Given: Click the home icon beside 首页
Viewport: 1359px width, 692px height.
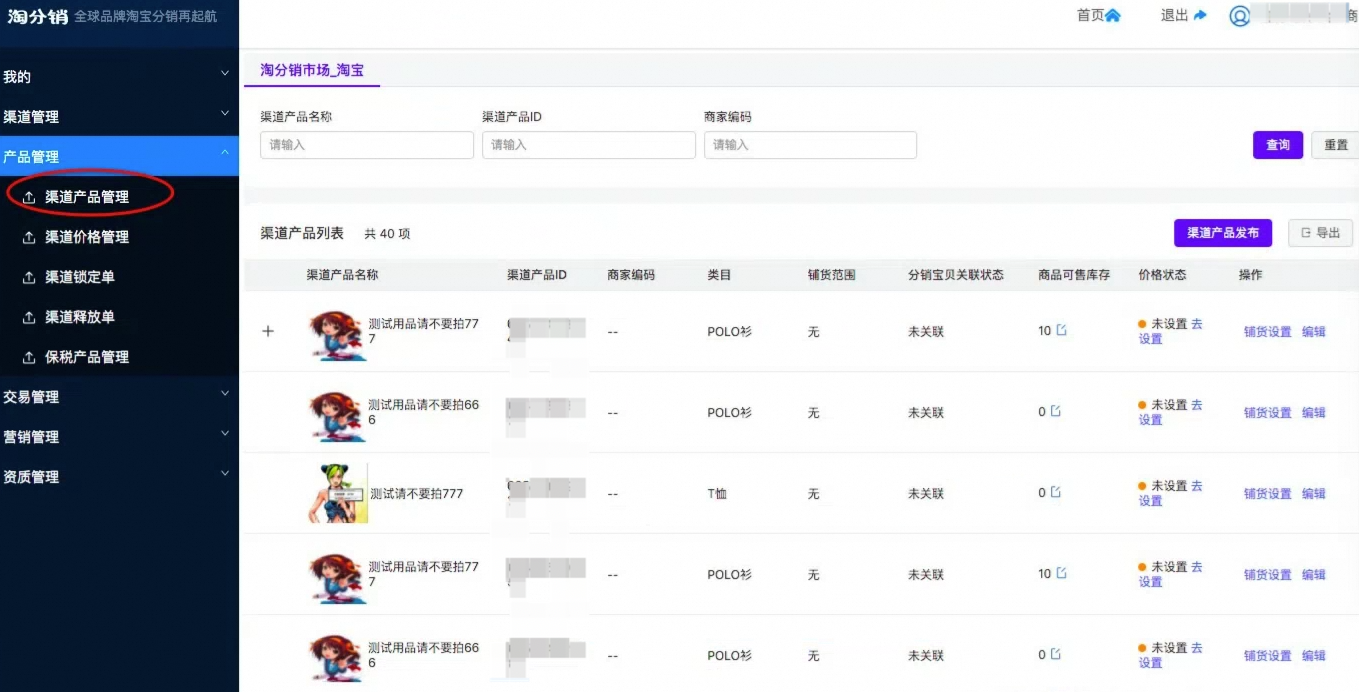Looking at the screenshot, I should click(1113, 16).
